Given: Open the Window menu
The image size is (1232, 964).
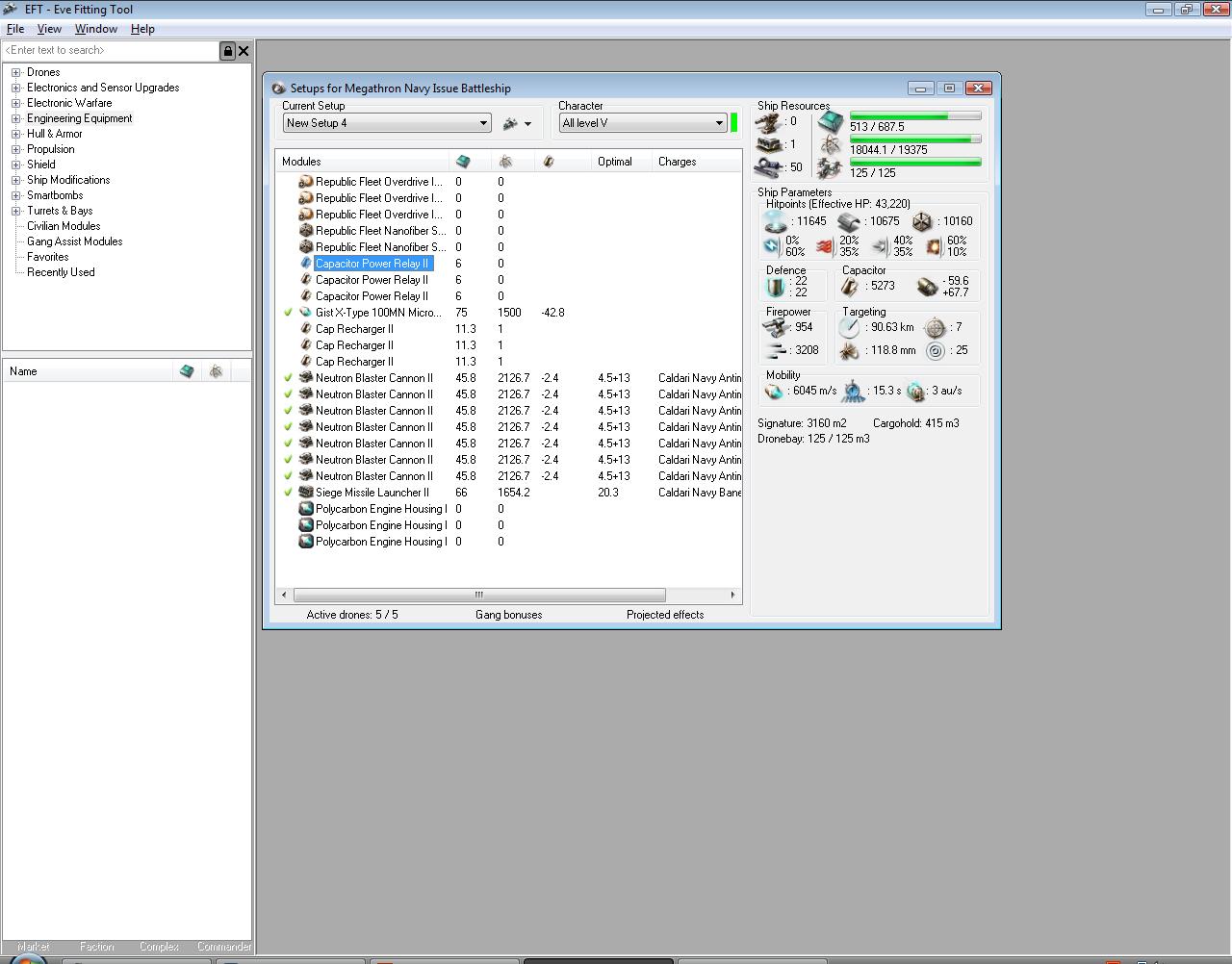Looking at the screenshot, I should coord(96,29).
